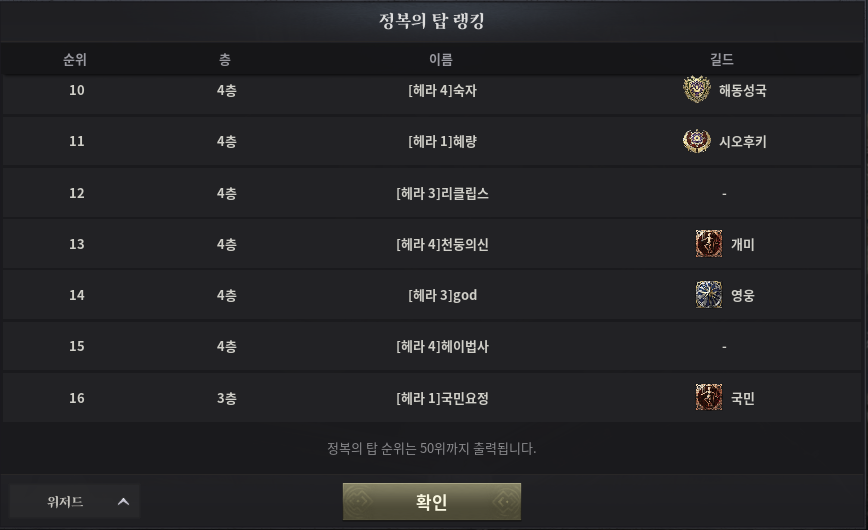This screenshot has width=868, height=530.
Task: Select player name [헤라 4]천둥의신
Action: [442, 244]
